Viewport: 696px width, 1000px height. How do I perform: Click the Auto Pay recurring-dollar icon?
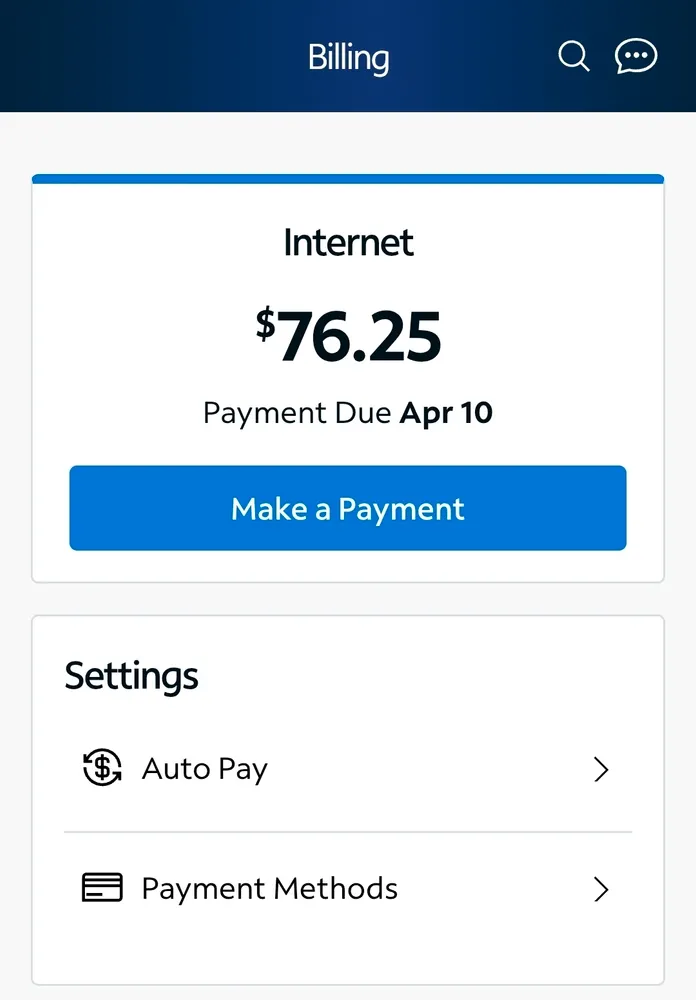tap(102, 769)
